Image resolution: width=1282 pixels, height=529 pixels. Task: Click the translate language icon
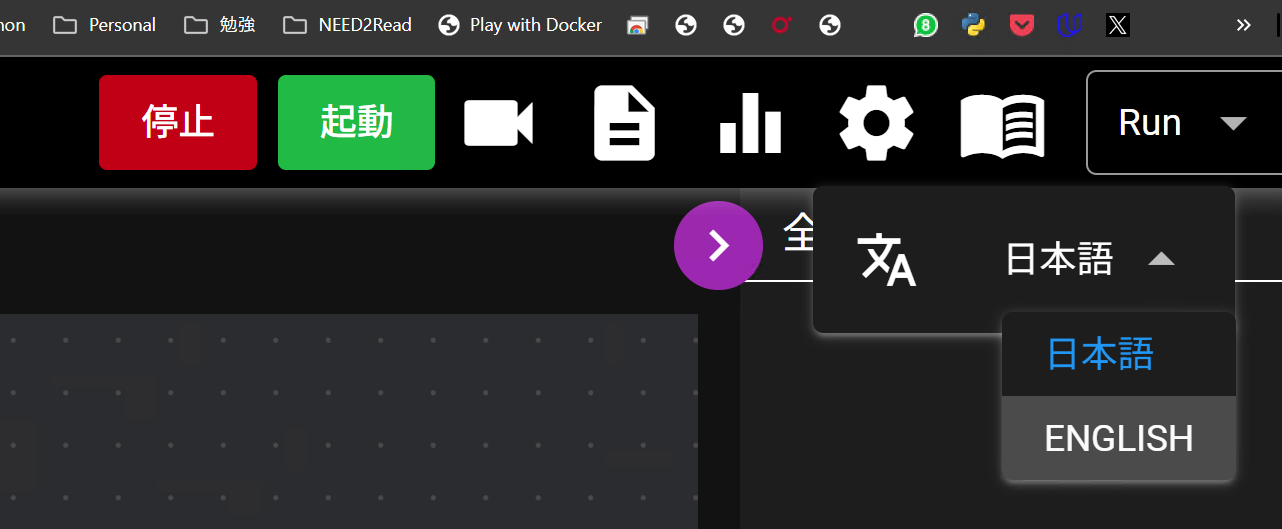[x=887, y=260]
